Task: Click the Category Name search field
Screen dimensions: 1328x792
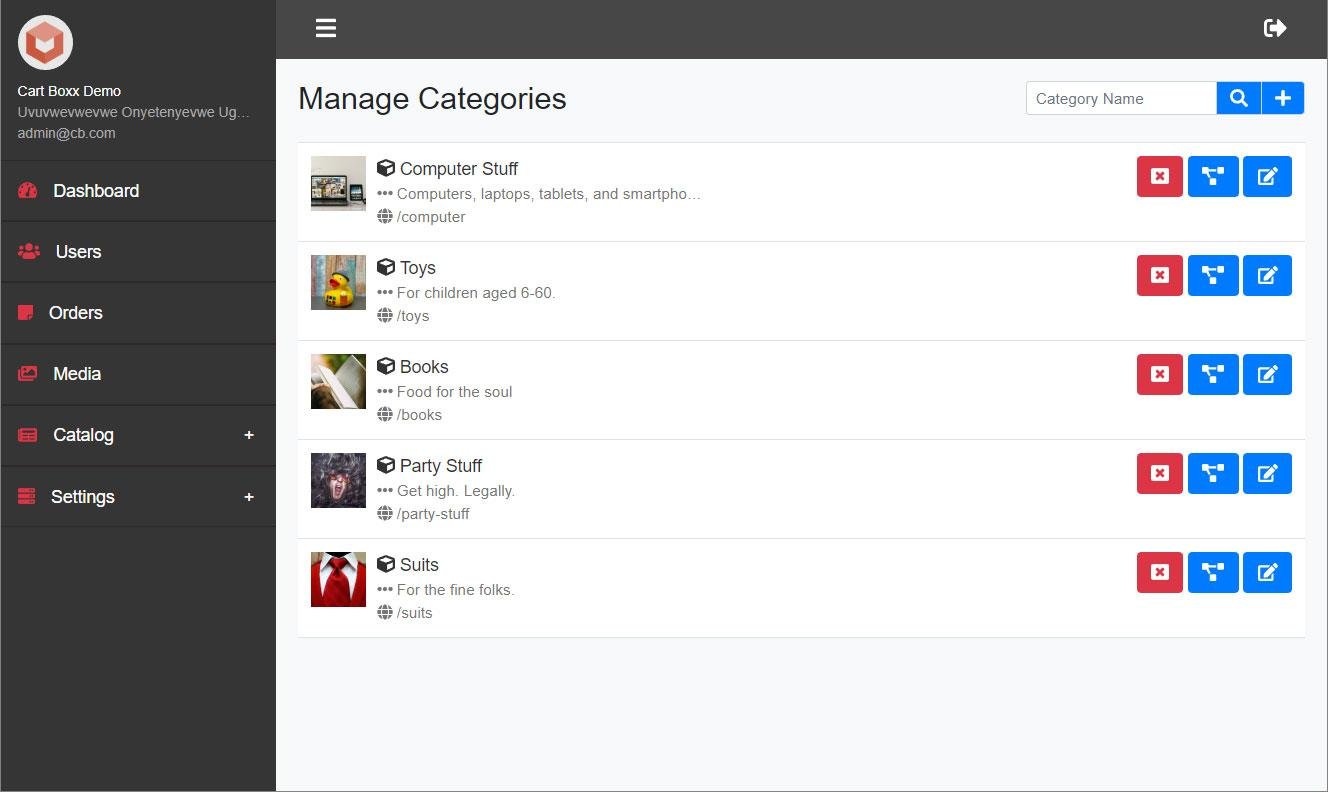Action: 1120,98
